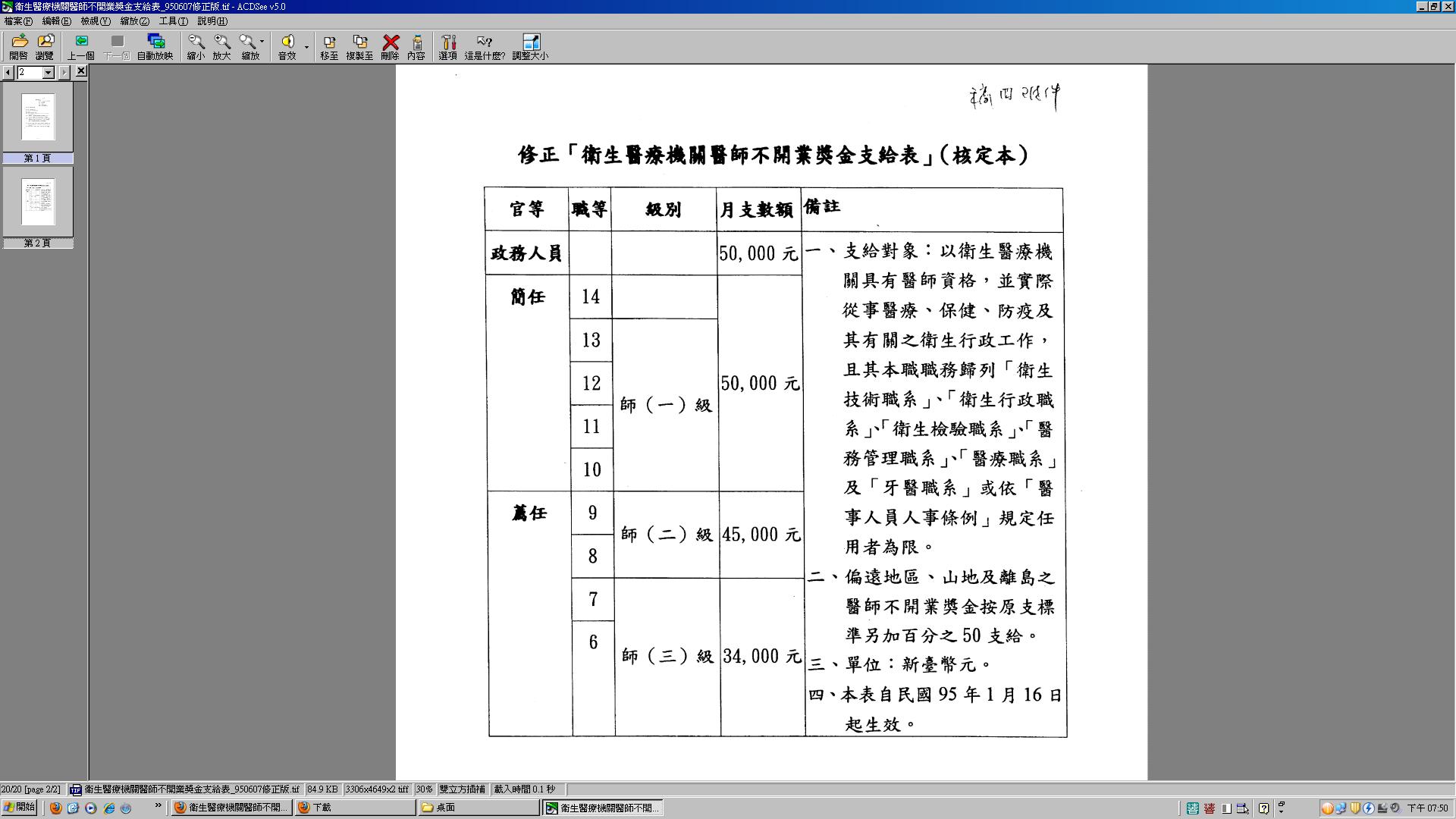Viewport: 1456px width, 819px height.
Task: Click the 3306x4649x2 tiff dimensions status
Action: (377, 789)
